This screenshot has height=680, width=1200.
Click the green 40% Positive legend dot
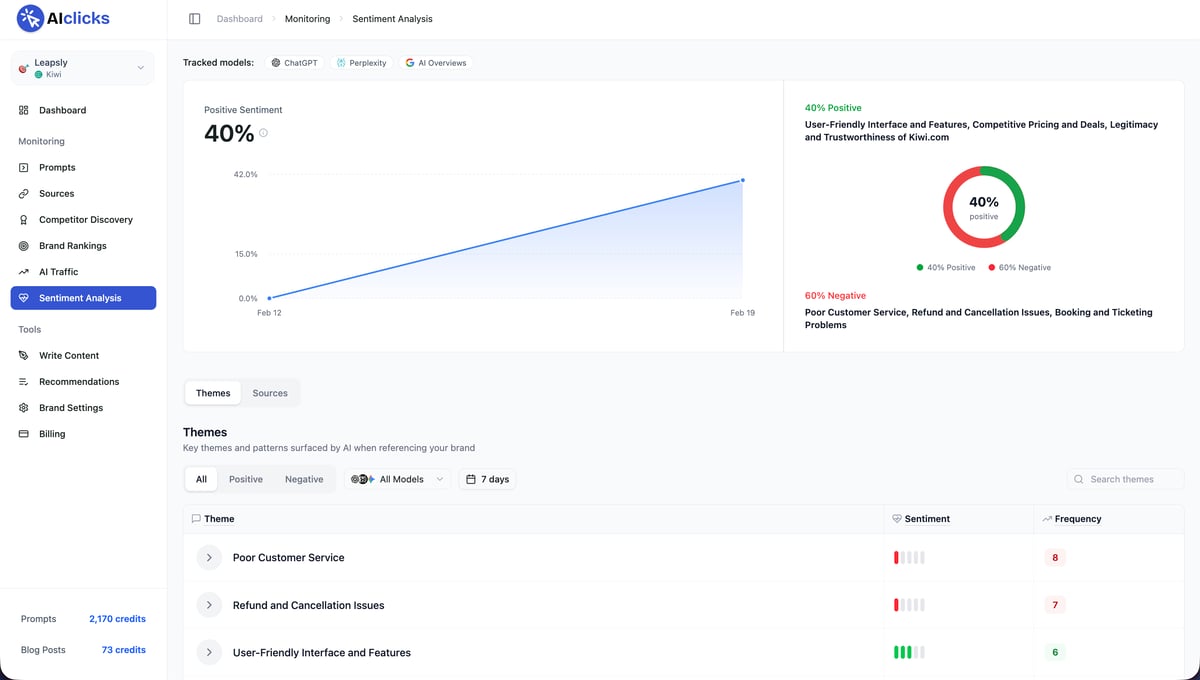pos(921,267)
